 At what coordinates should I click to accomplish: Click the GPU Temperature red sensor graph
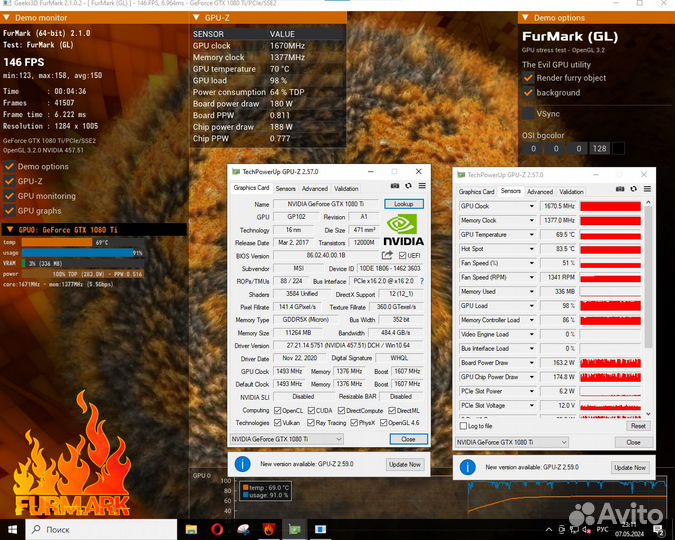tap(610, 235)
